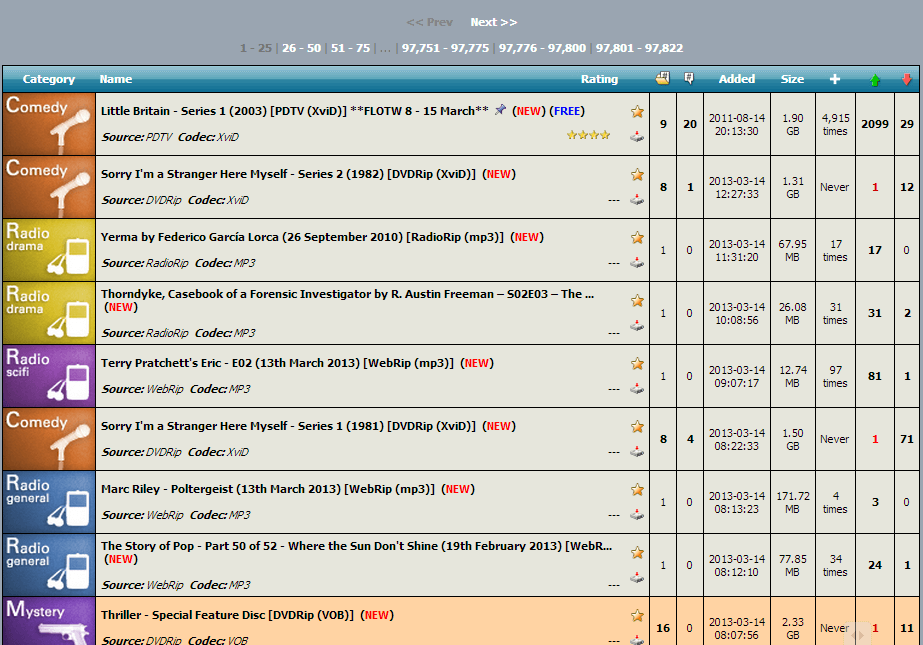Screen dimensions: 923x645
Task: Click 171.72 MB size cell
Action: pos(793,502)
